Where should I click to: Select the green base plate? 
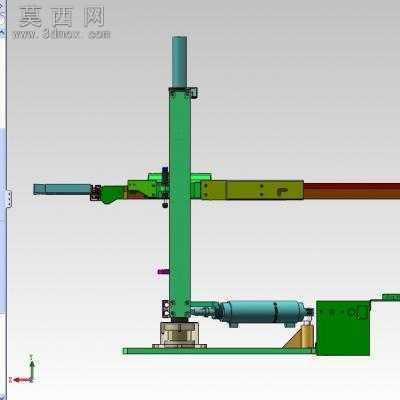219,351
